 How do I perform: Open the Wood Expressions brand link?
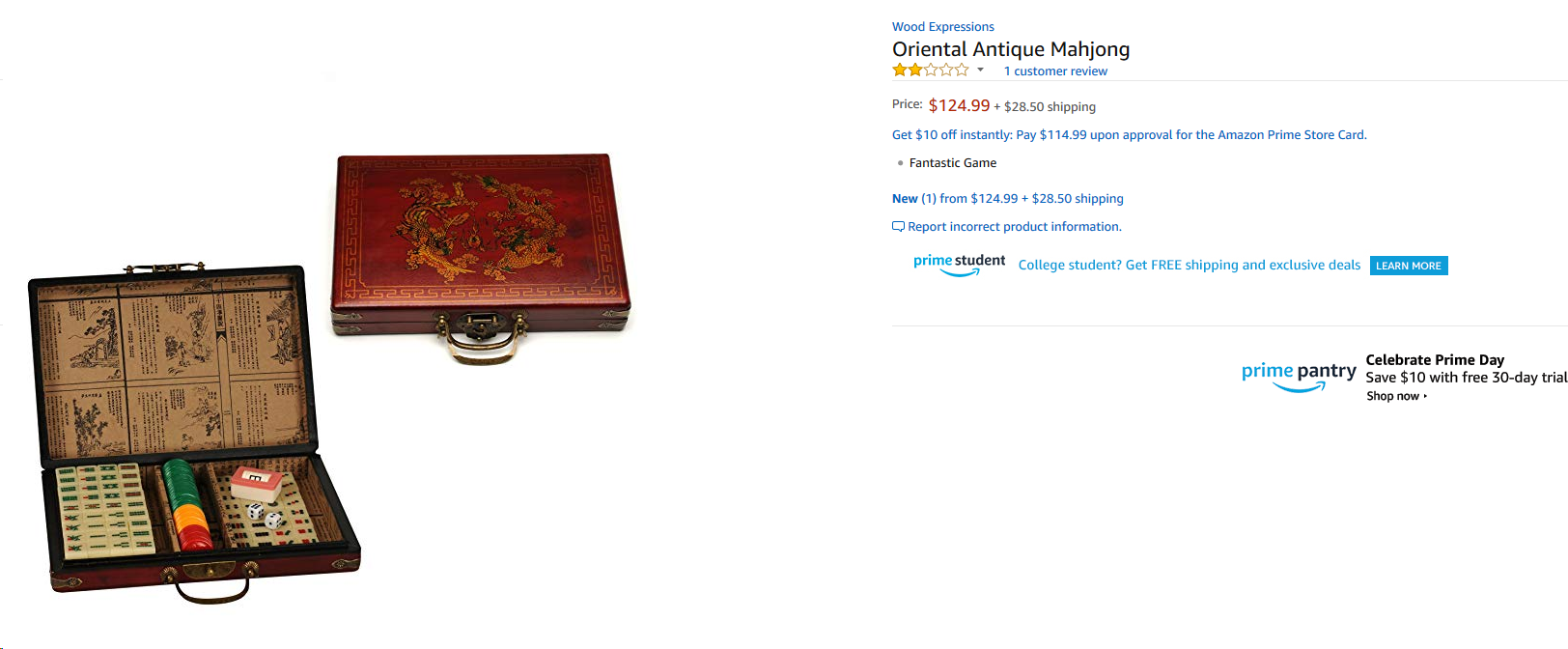click(x=942, y=27)
